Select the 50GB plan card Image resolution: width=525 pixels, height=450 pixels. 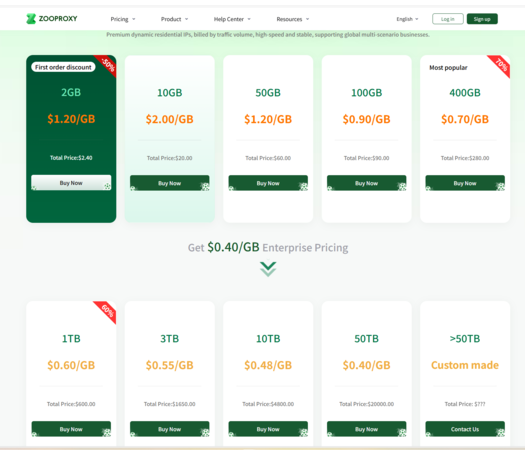[x=268, y=139]
